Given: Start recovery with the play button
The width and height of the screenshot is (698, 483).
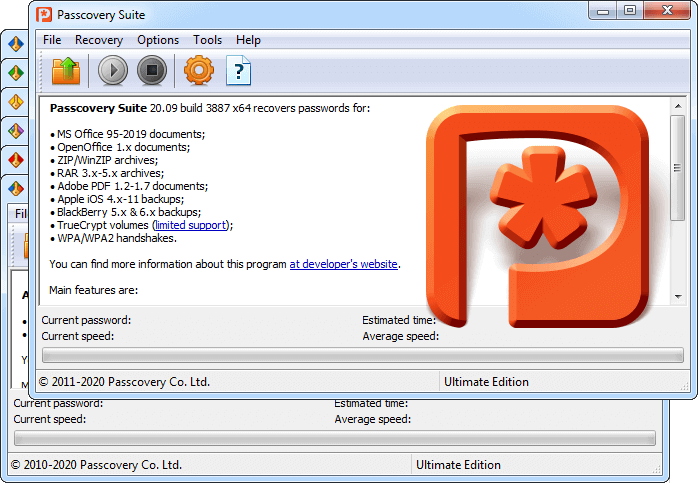Looking at the screenshot, I should [x=113, y=71].
